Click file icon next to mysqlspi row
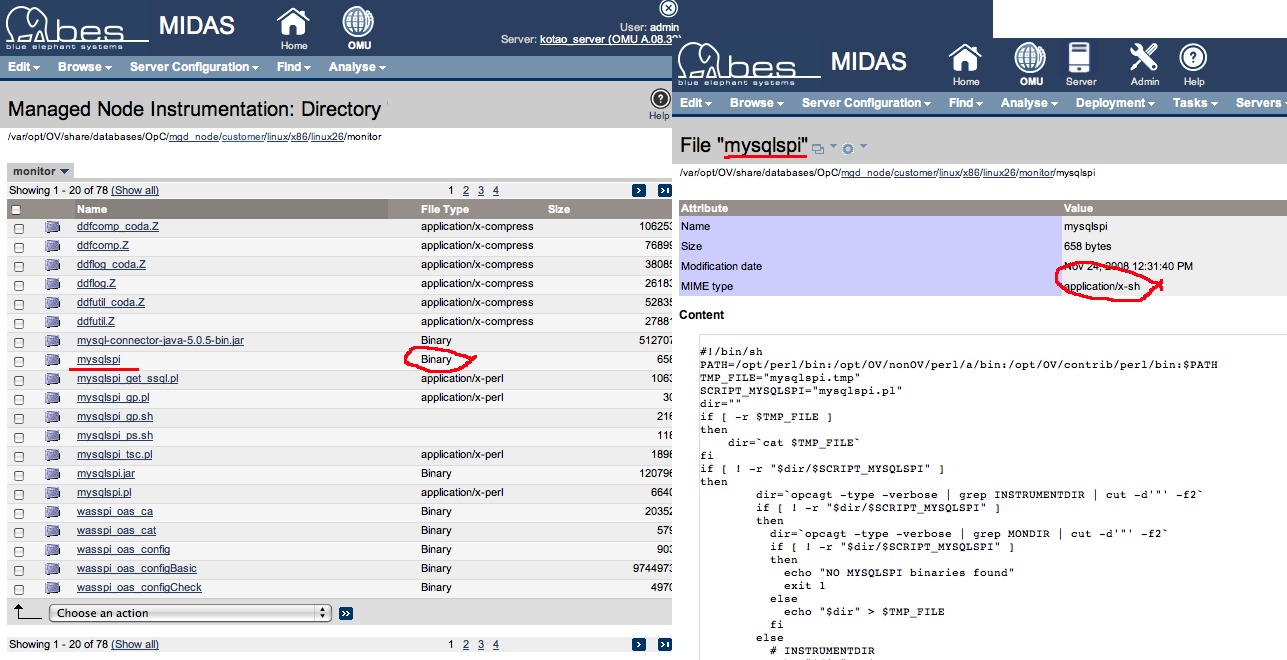Screen dimensions: 1287x660 pos(52,360)
